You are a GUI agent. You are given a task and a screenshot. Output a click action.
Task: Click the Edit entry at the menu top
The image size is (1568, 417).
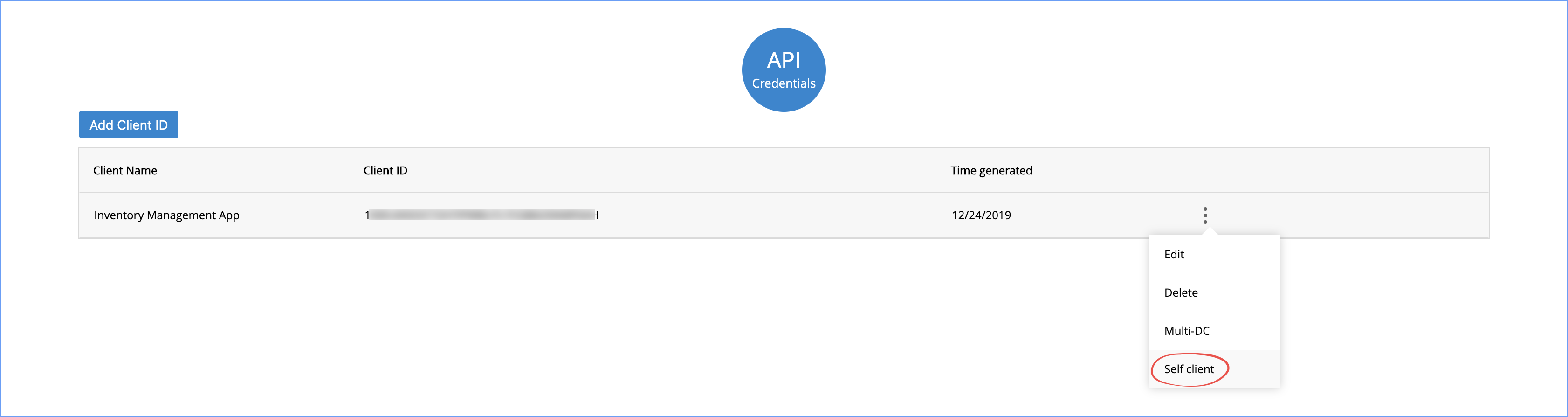pos(1174,255)
